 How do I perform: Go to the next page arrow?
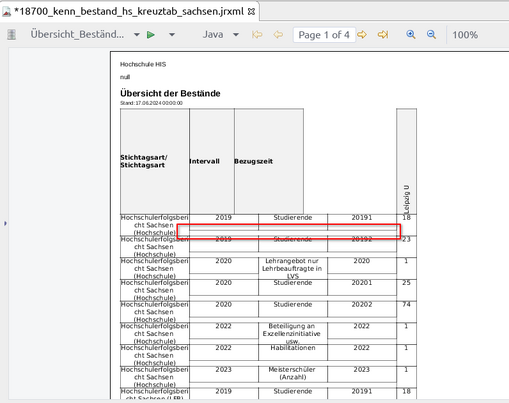[362, 35]
